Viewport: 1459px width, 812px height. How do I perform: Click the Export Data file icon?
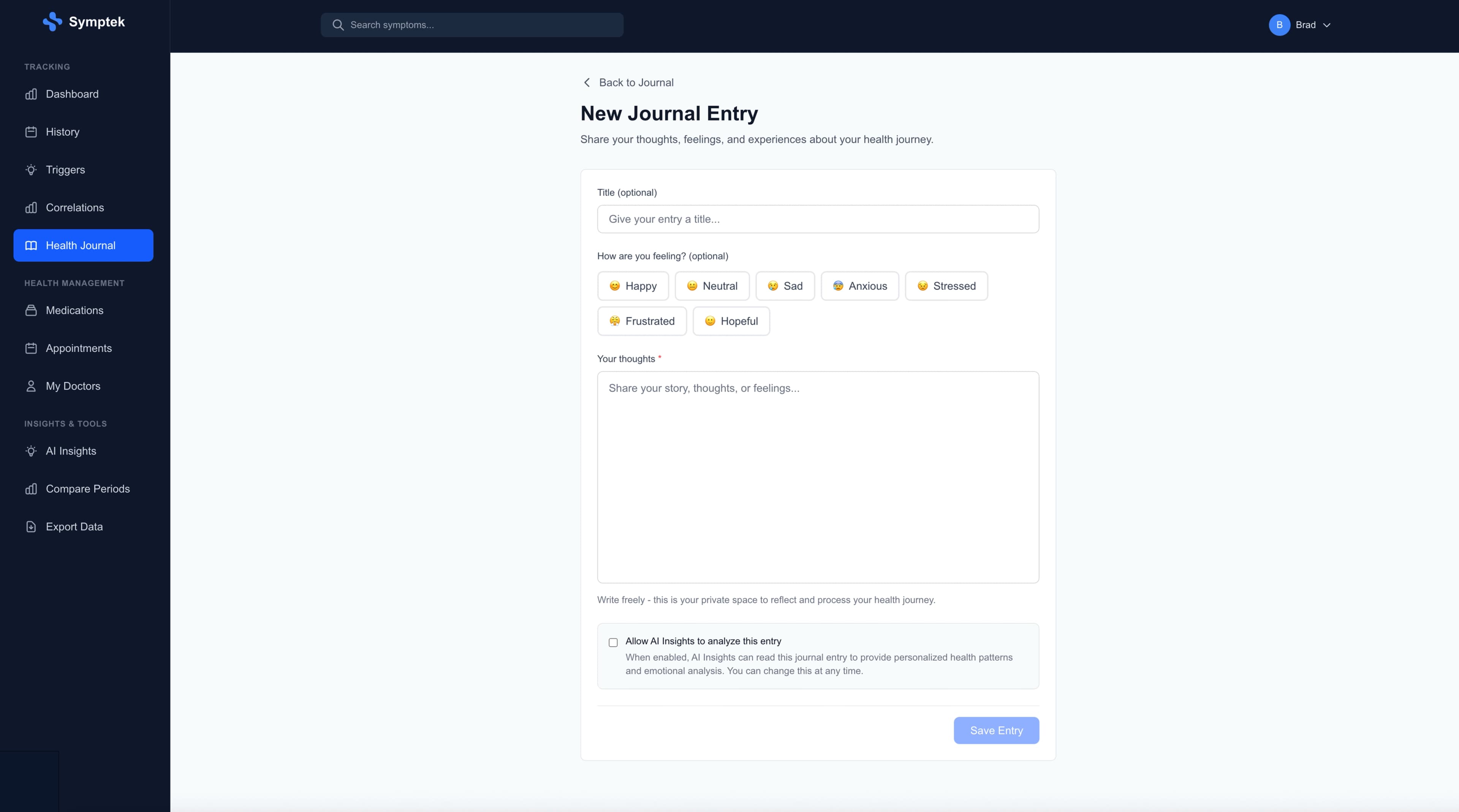[x=31, y=527]
